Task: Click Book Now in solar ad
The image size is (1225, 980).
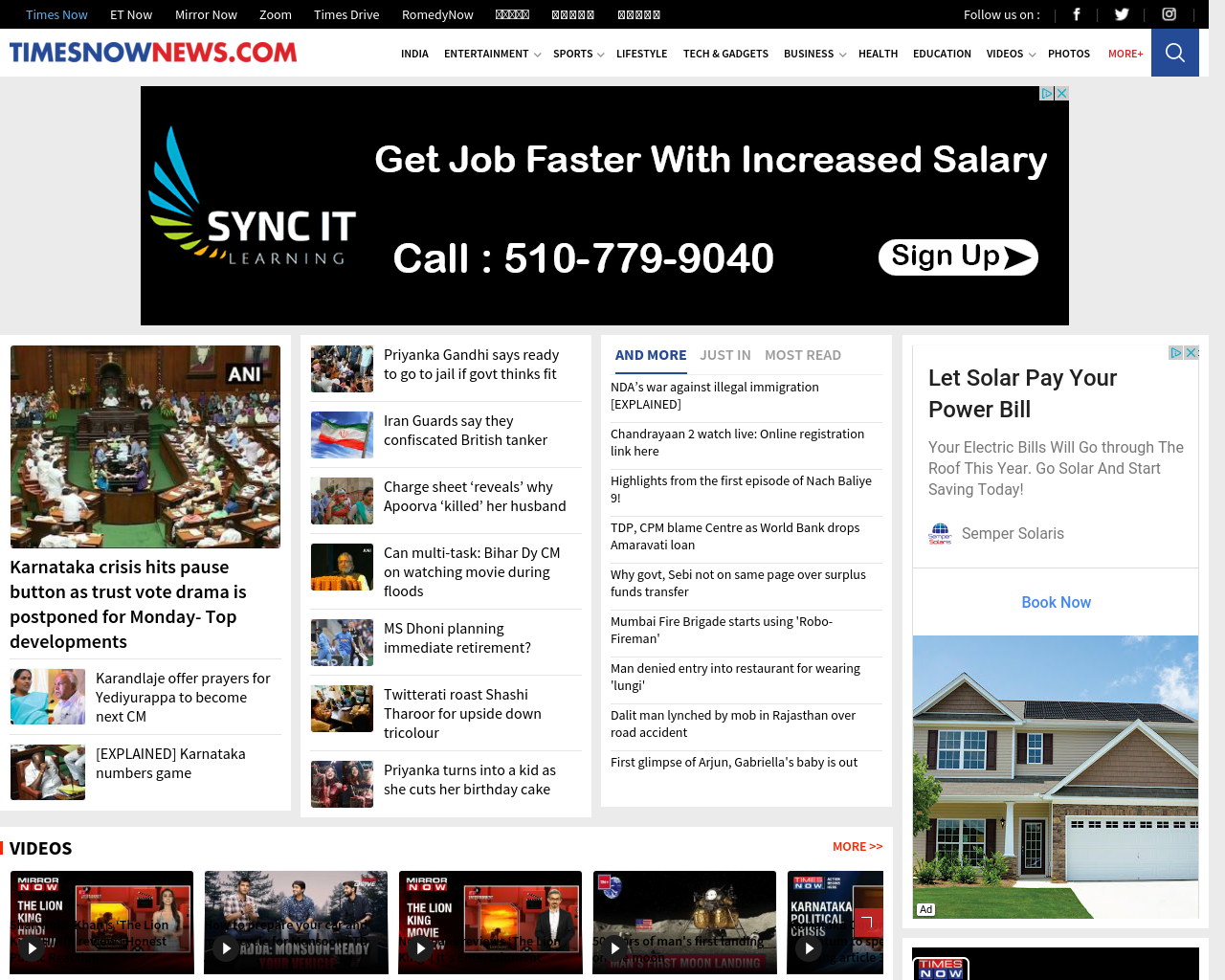Action: [x=1056, y=602]
